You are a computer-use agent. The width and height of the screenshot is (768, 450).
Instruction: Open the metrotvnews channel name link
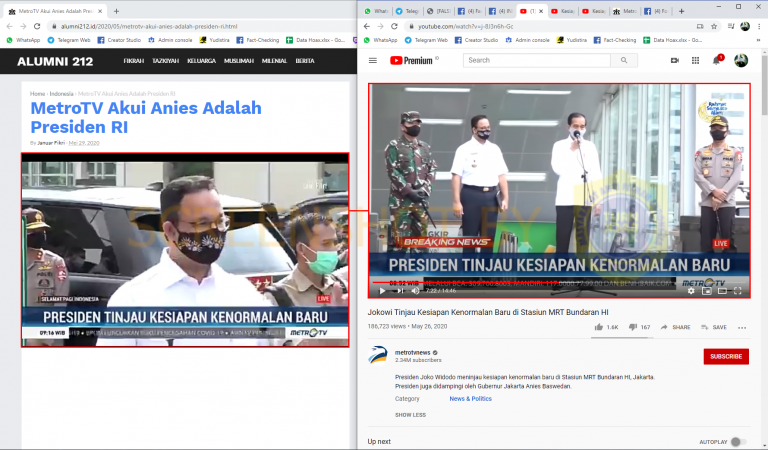pyautogui.click(x=412, y=353)
